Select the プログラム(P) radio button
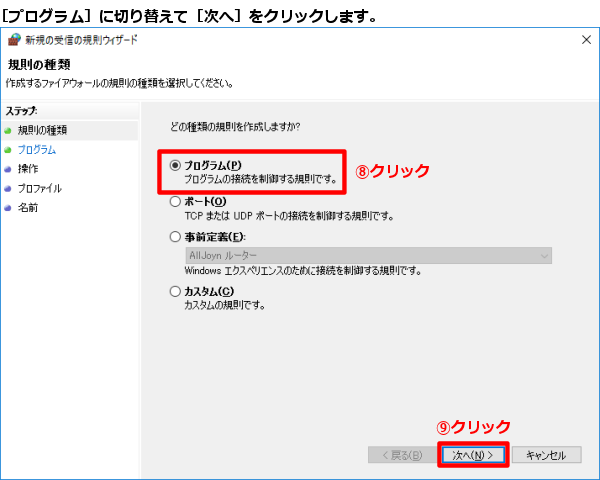Viewport: 600px width, 480px height. pos(176,164)
